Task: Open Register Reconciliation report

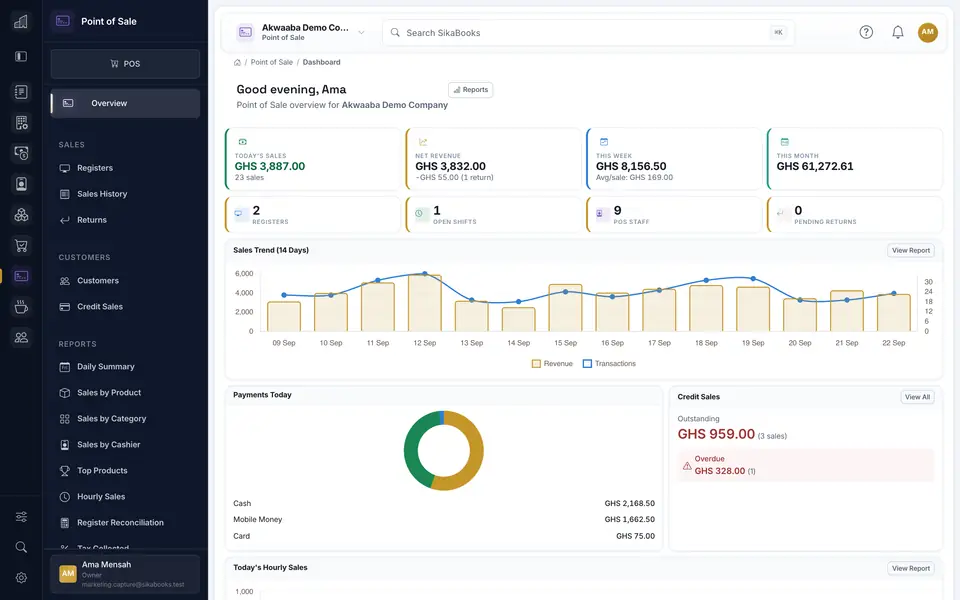Action: pos(125,523)
